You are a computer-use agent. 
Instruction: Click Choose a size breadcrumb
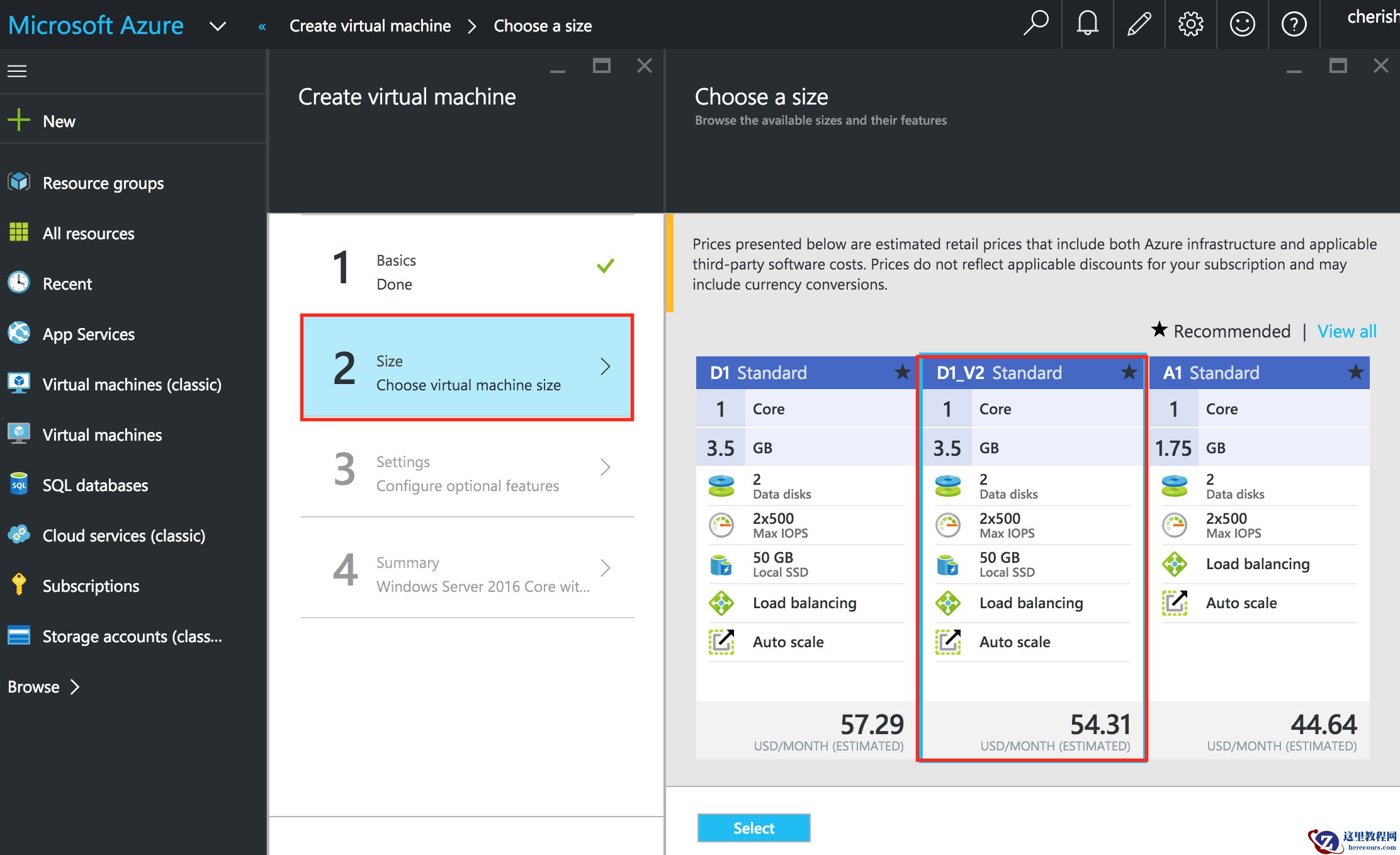click(543, 26)
